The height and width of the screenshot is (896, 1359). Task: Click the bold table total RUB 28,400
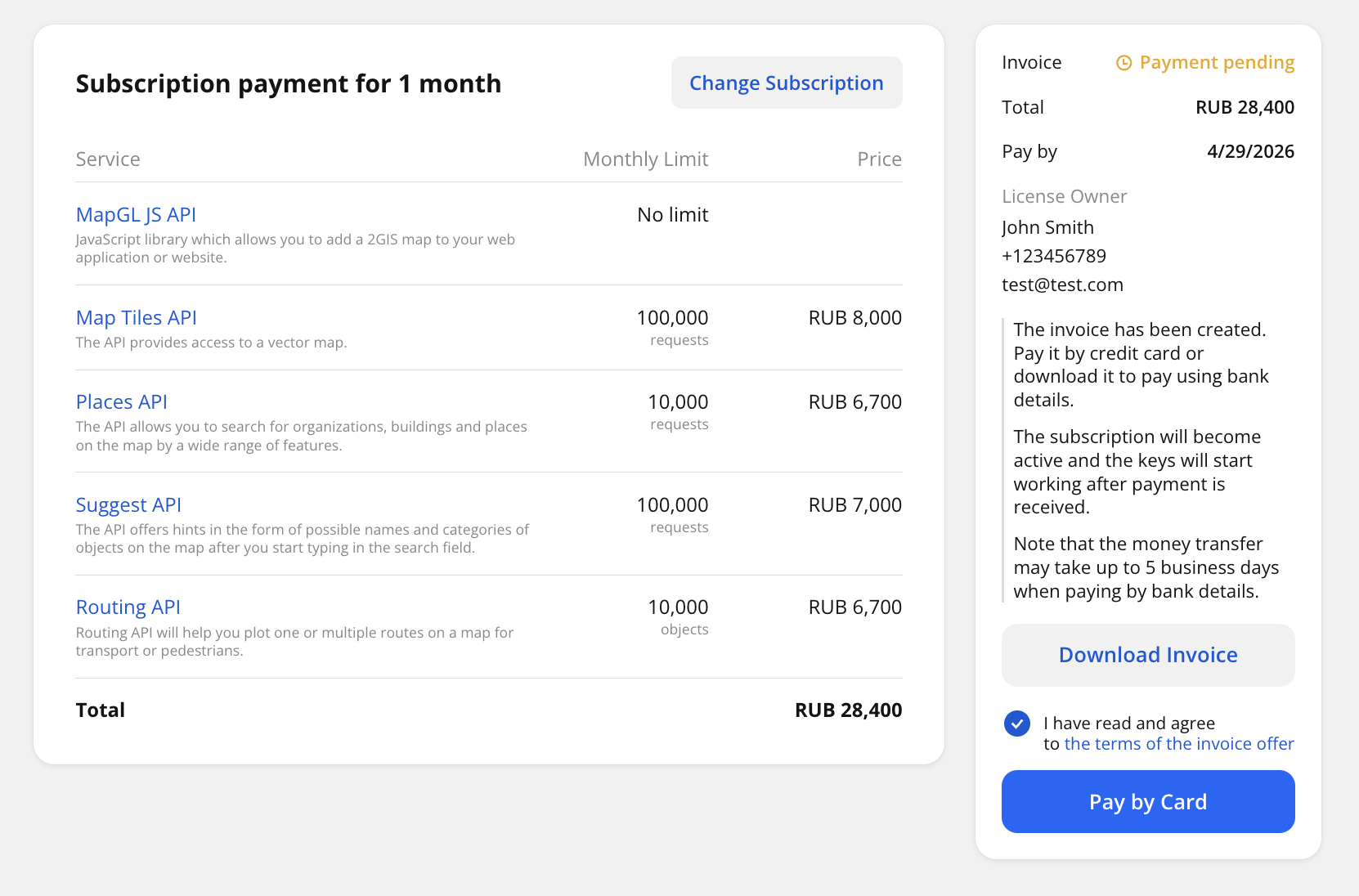[x=848, y=710]
